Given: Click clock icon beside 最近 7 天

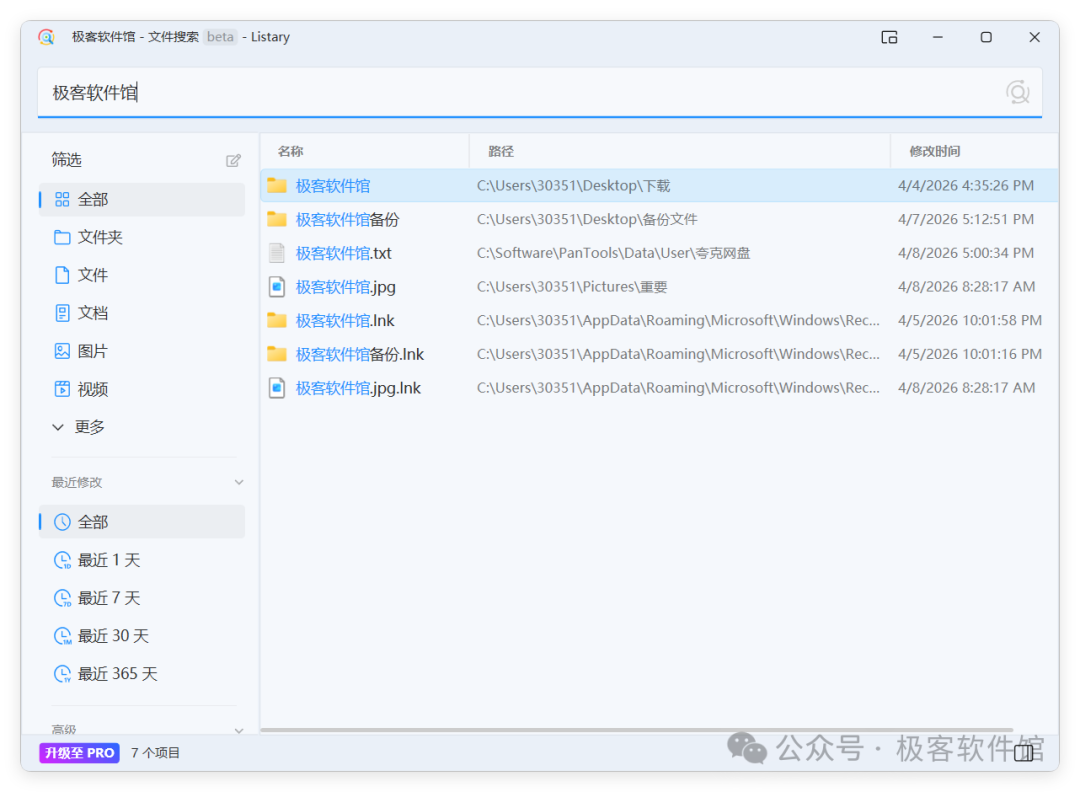Looking at the screenshot, I should tap(62, 598).
